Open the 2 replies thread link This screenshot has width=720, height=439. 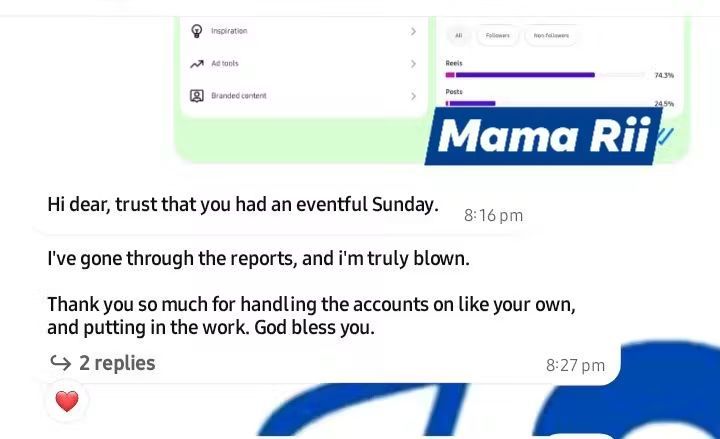point(117,363)
